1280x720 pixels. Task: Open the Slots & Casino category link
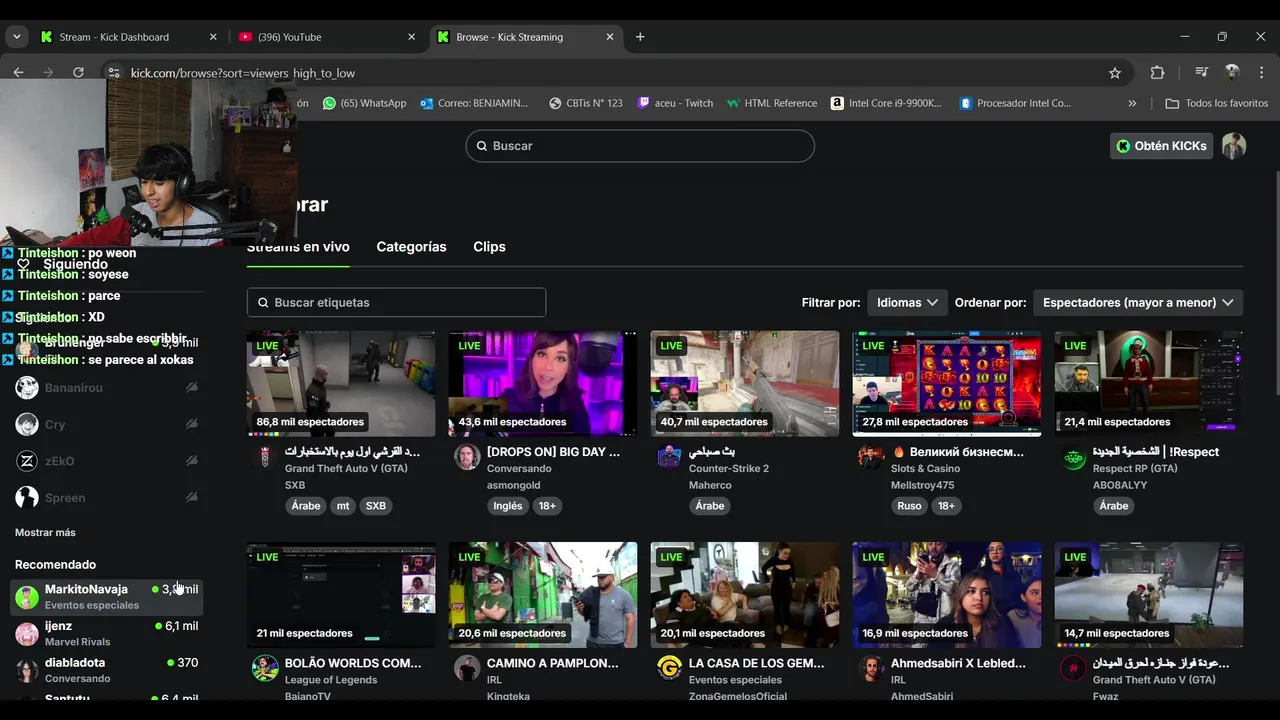[x=925, y=468]
